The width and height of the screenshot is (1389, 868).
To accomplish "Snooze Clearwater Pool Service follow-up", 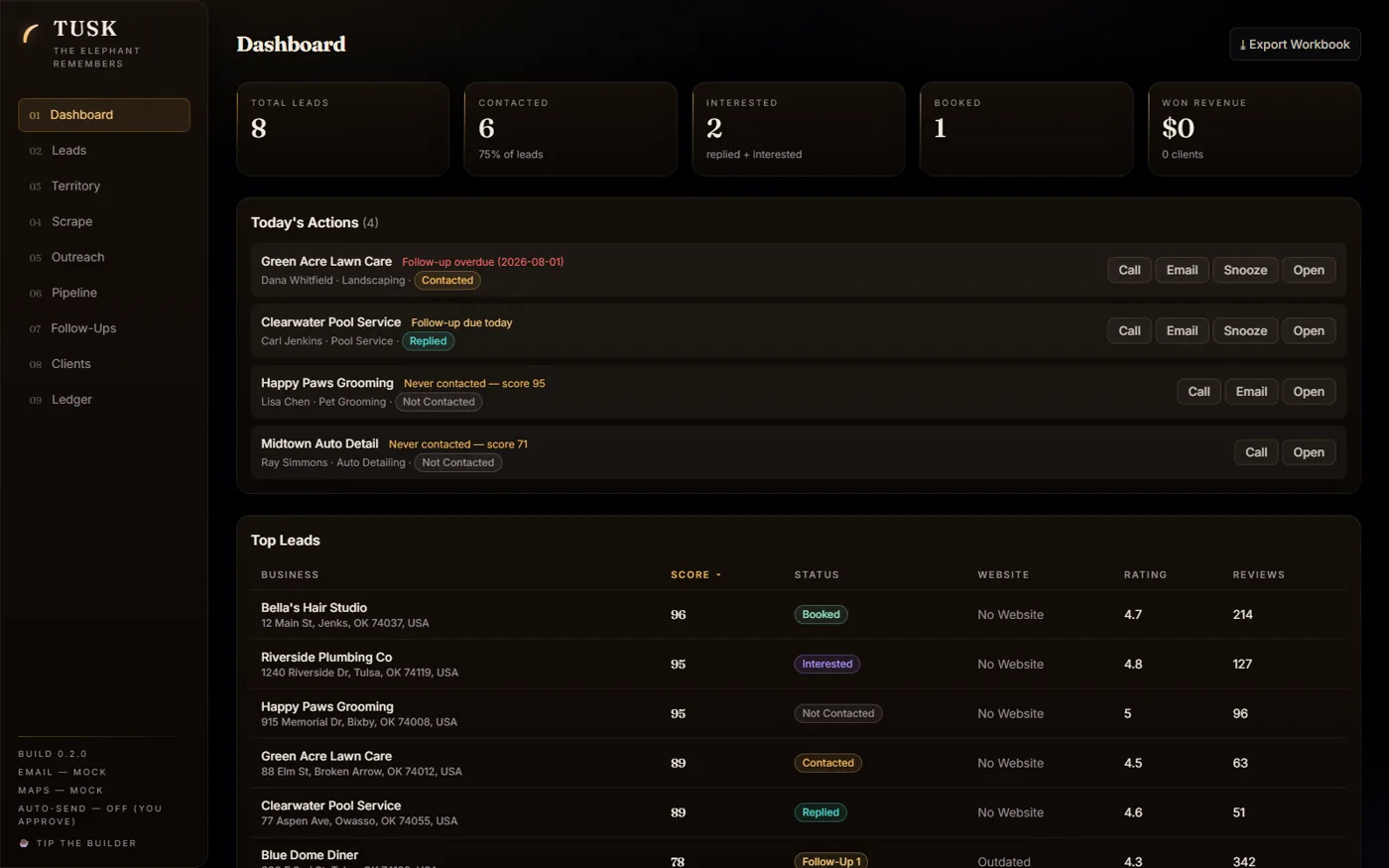I will coord(1245,330).
